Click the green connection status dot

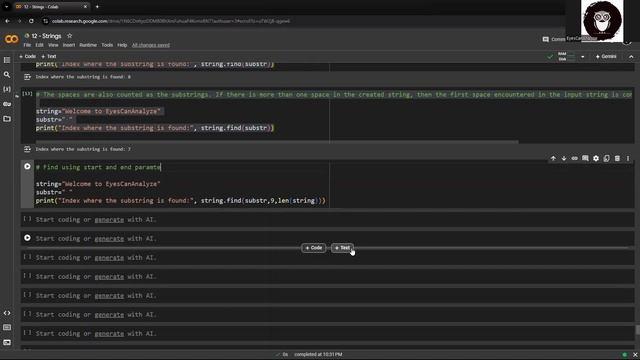coord(624,355)
